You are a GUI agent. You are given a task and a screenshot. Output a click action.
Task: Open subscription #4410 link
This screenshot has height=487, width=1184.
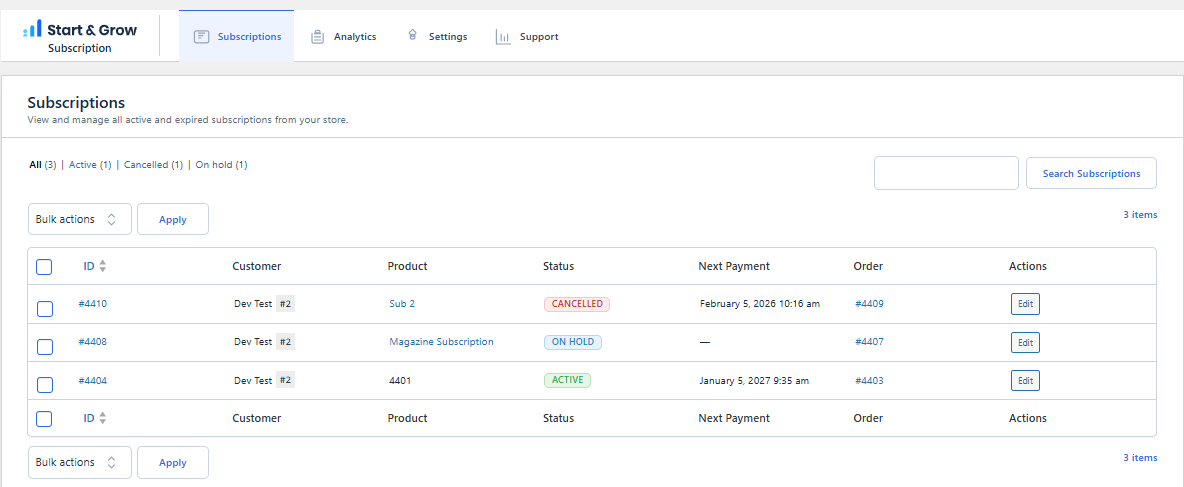93,304
